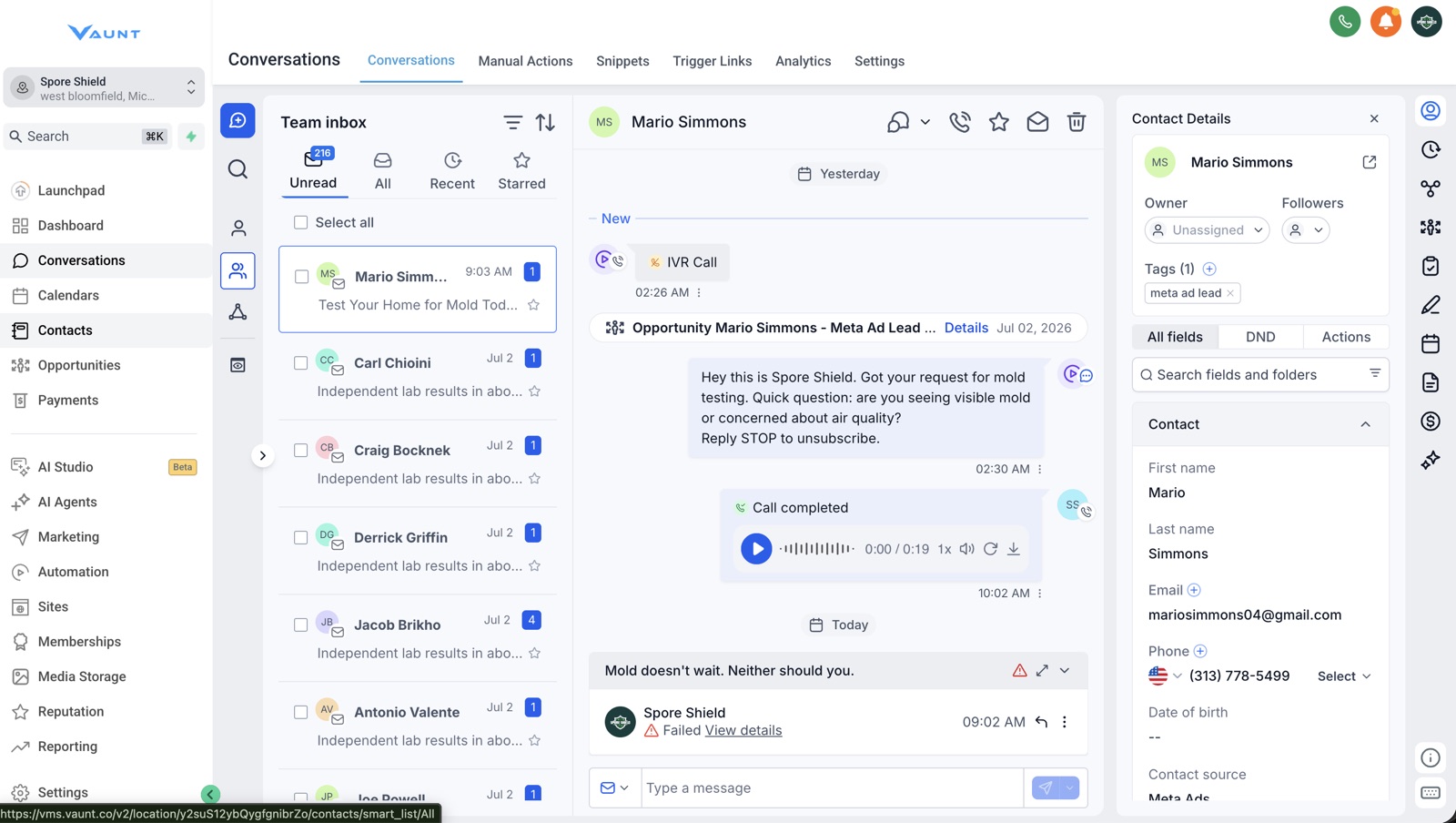Open the workflows icon in right rail
The width and height of the screenshot is (1456, 823).
pyautogui.click(x=1431, y=188)
